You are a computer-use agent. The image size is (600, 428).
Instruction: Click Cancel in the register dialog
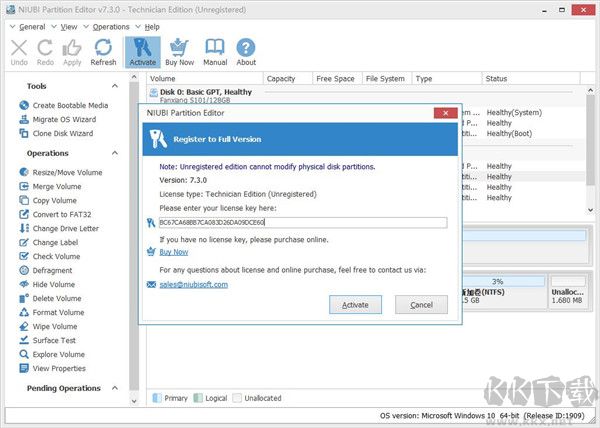421,305
